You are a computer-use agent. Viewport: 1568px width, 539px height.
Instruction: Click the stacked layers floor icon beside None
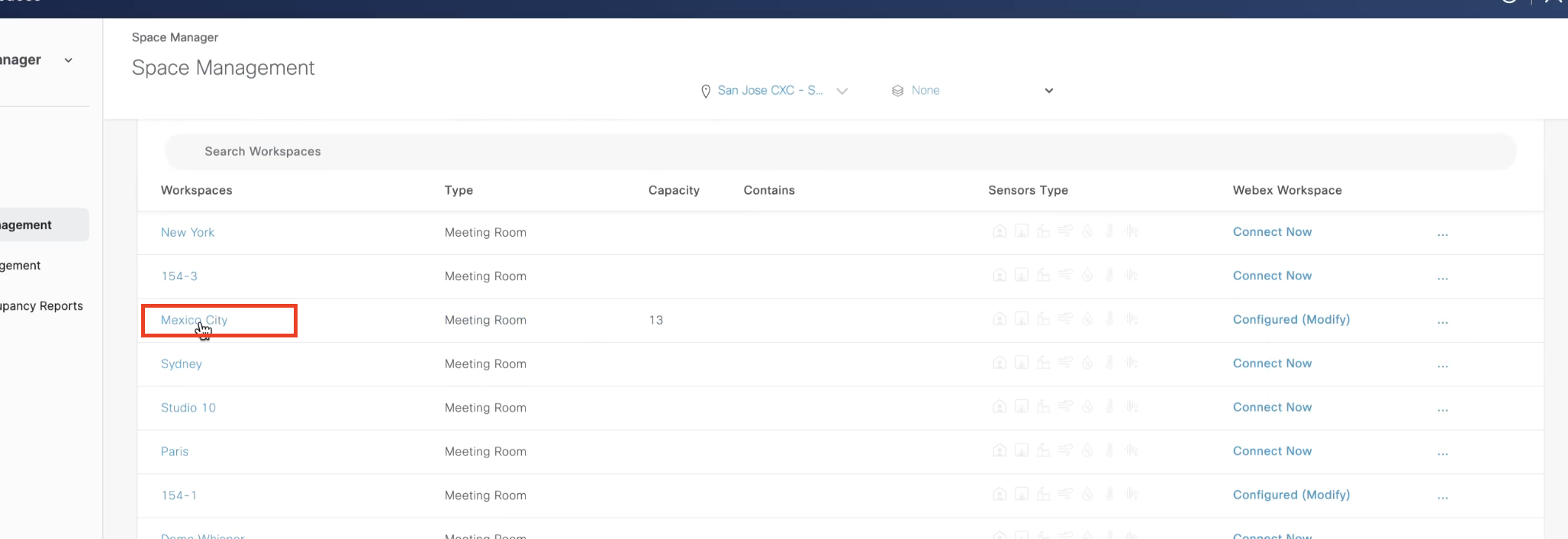[x=897, y=91]
